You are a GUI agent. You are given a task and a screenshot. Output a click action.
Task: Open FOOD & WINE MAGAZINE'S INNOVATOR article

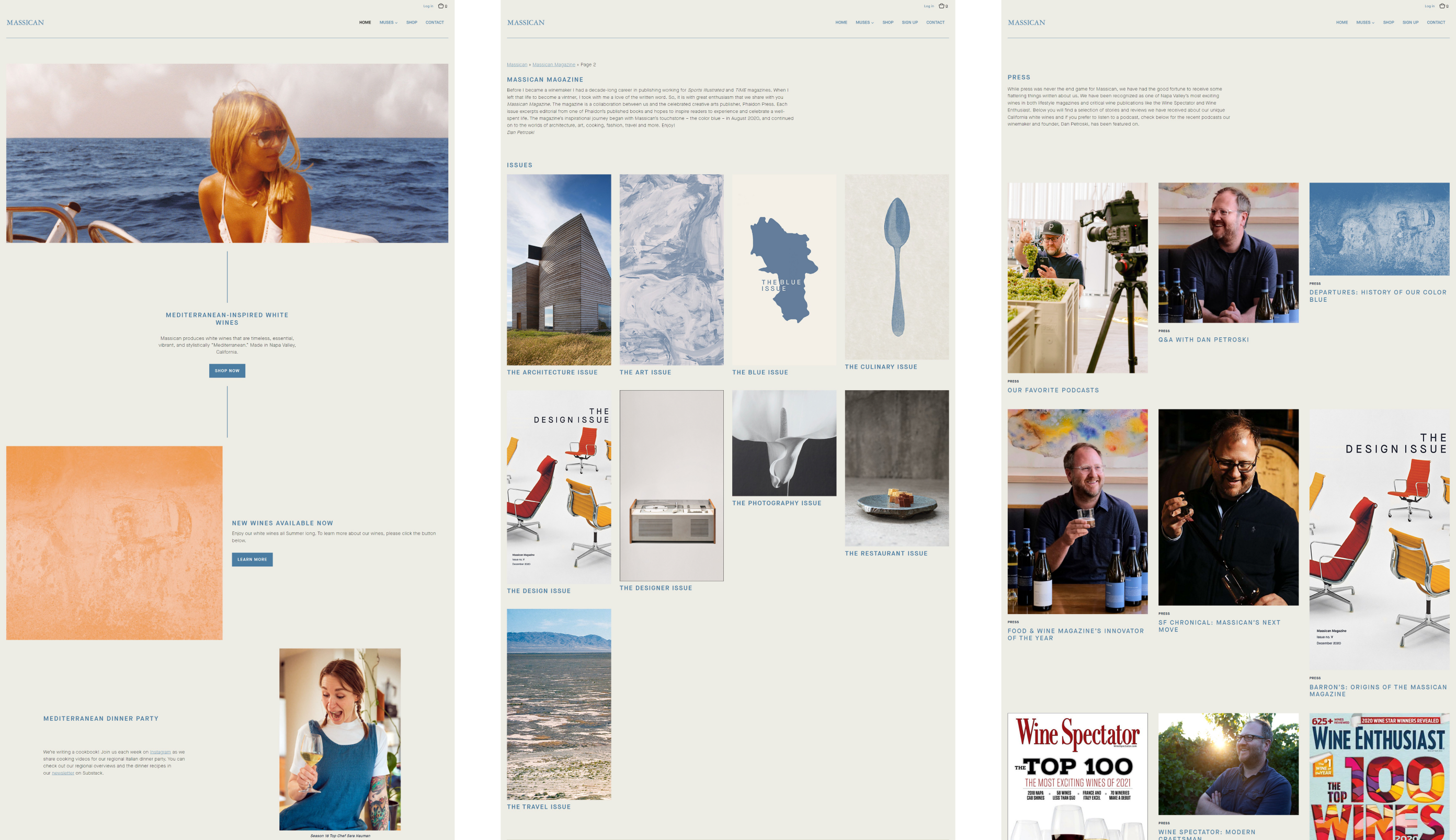pyautogui.click(x=1076, y=634)
